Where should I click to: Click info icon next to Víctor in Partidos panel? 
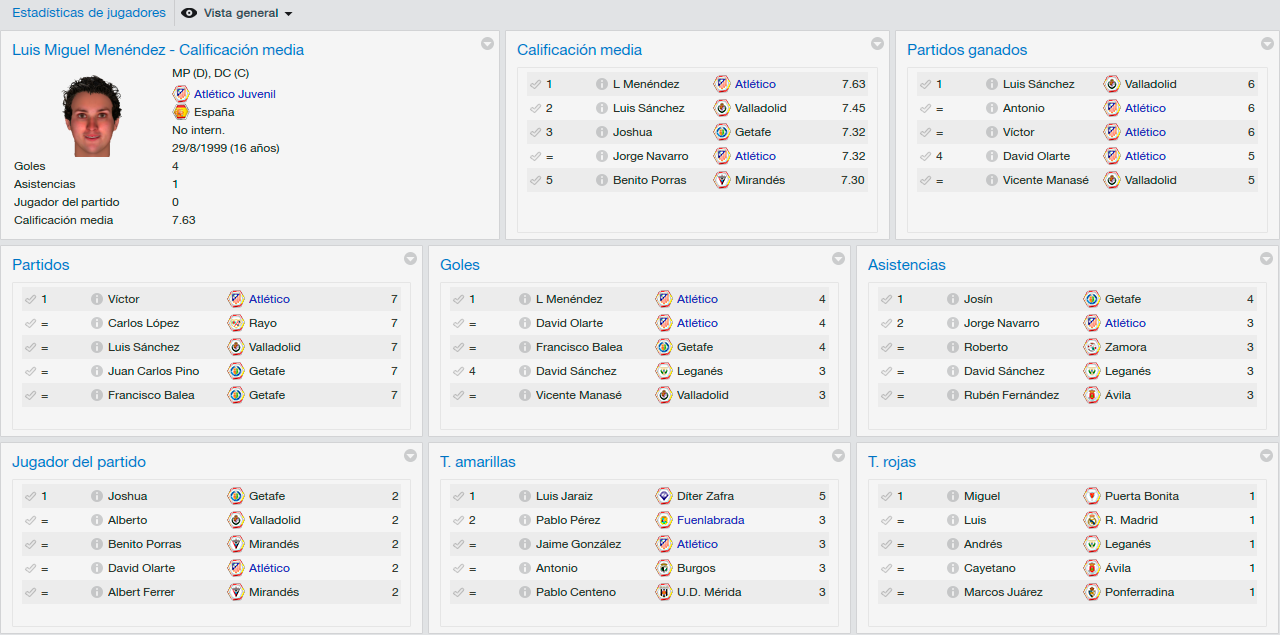point(97,300)
